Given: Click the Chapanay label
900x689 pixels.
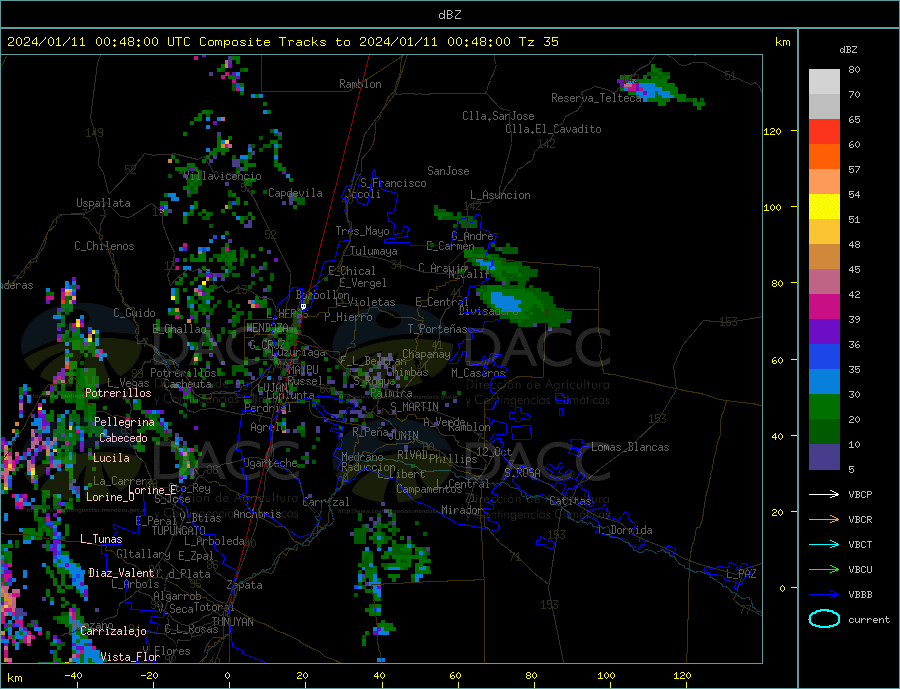Looking at the screenshot, I should pos(426,354).
